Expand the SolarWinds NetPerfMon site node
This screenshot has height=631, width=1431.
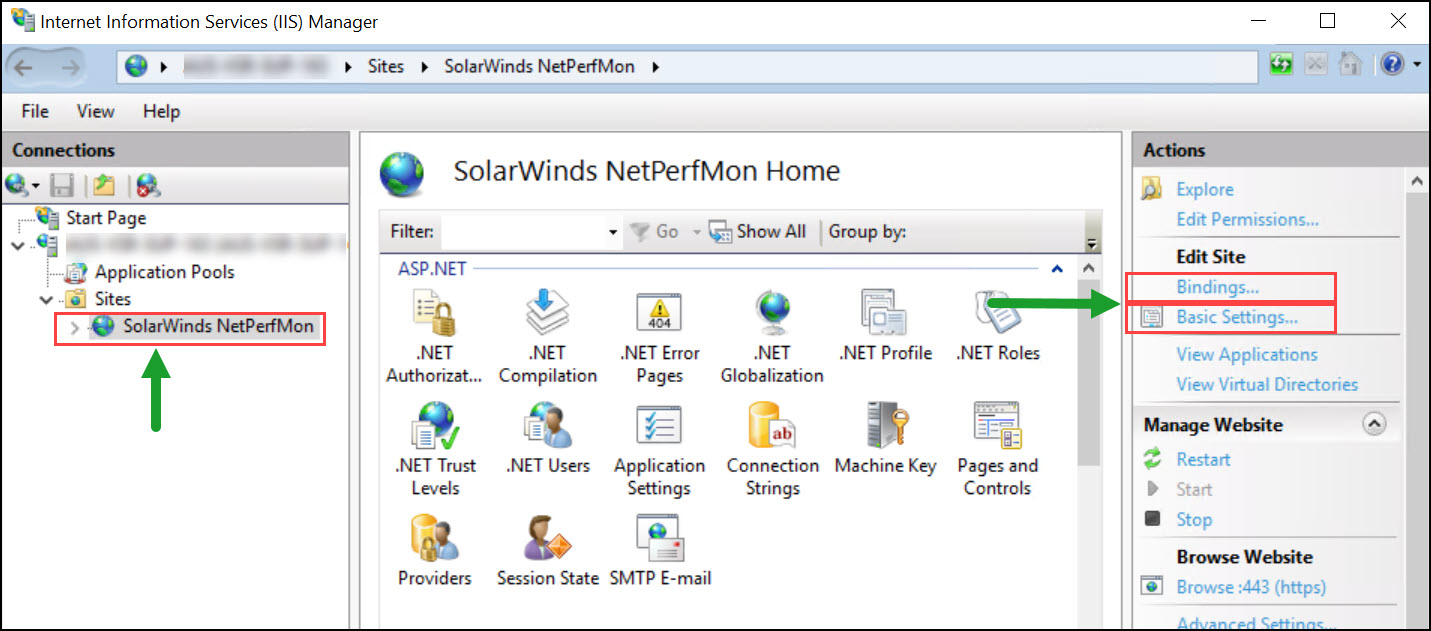click(x=75, y=327)
